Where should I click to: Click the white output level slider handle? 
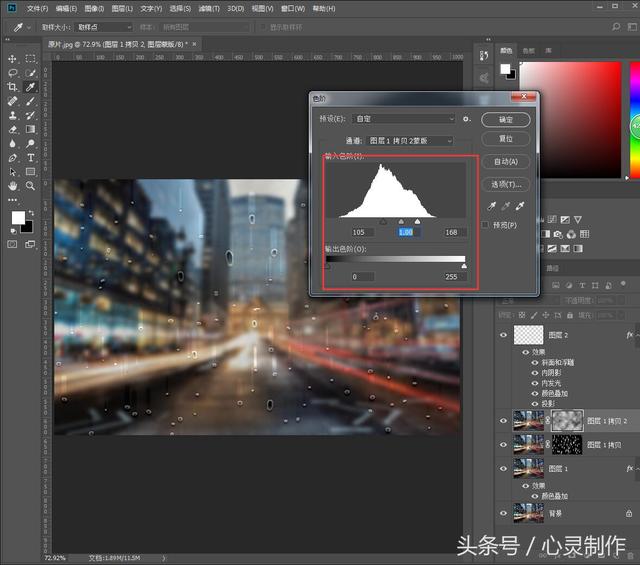point(463,266)
